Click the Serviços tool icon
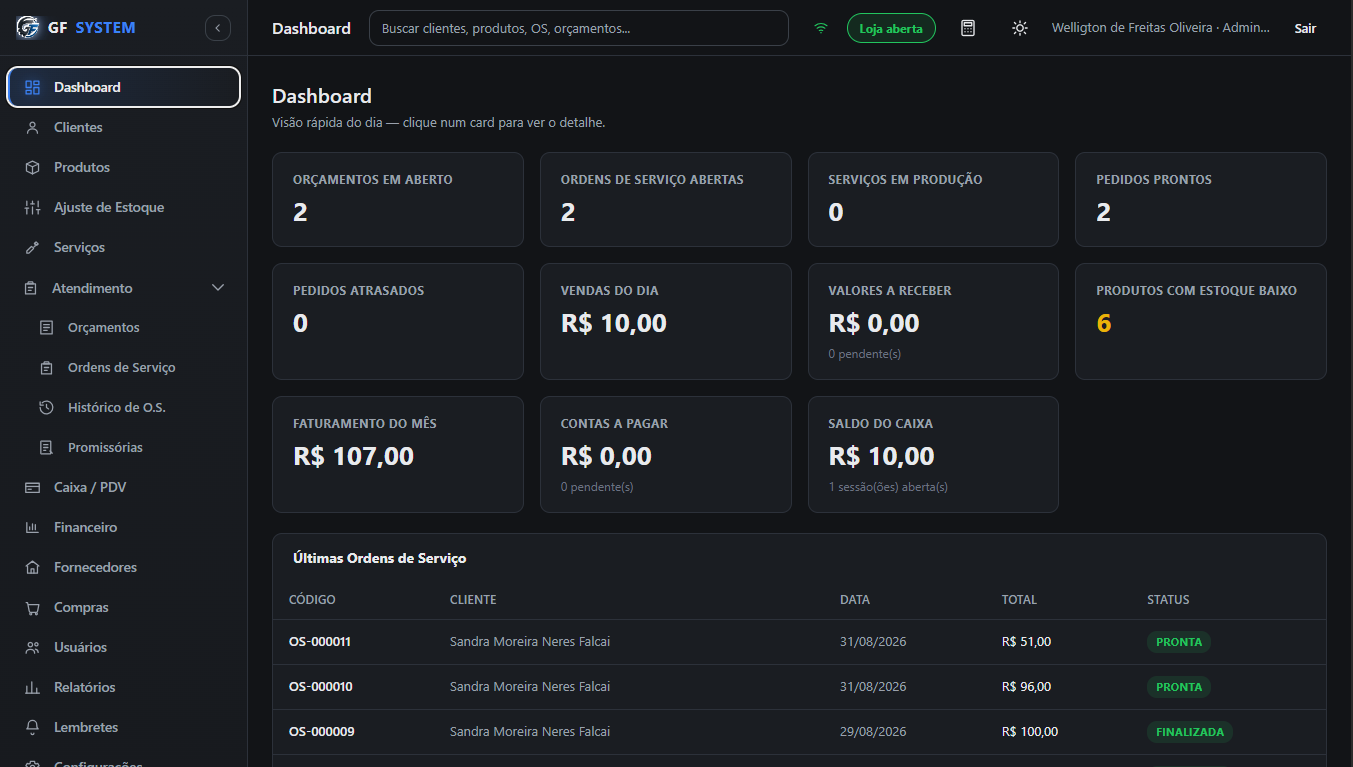Viewport: 1353px width, 767px height. [32, 247]
